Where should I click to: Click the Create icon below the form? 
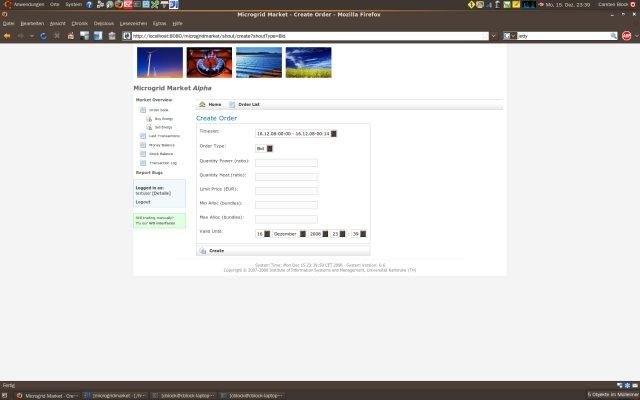tap(203, 250)
